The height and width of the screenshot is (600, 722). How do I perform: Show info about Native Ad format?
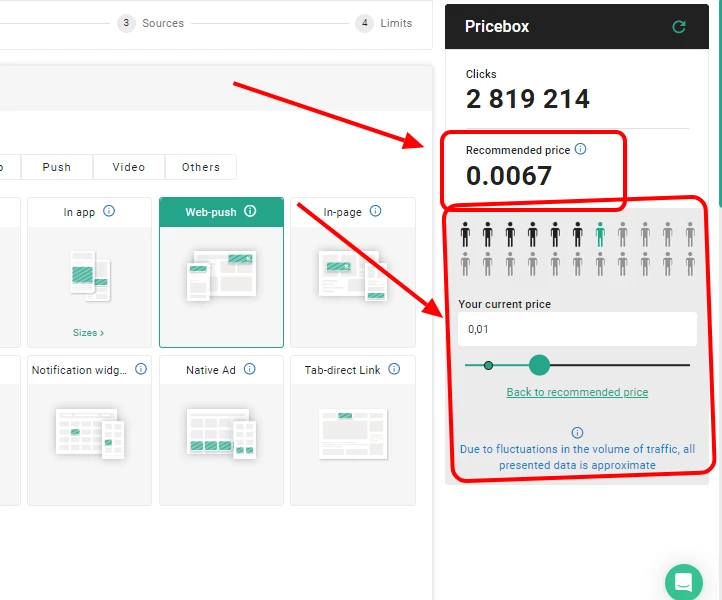tap(250, 369)
